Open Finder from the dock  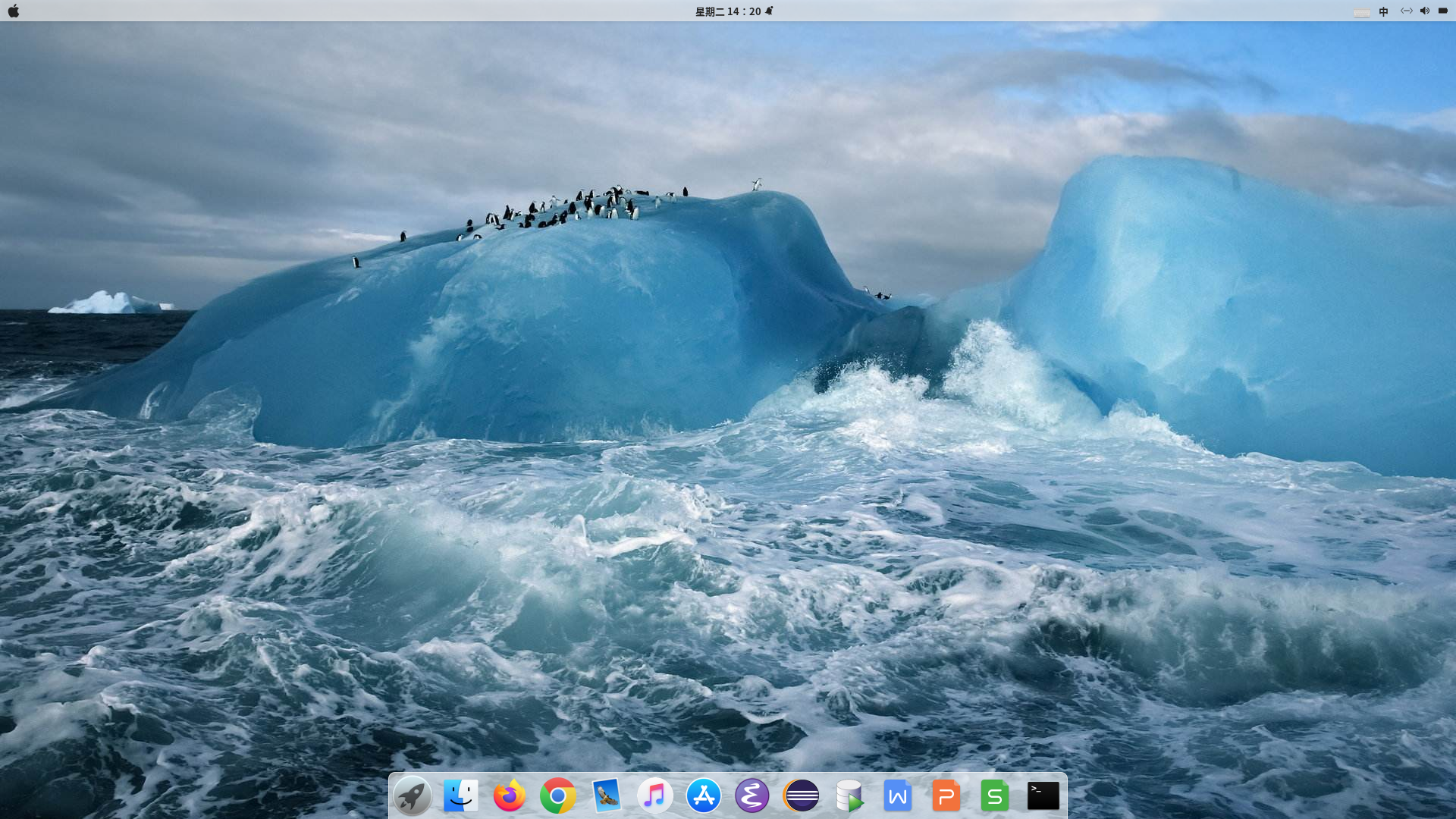pos(461,795)
